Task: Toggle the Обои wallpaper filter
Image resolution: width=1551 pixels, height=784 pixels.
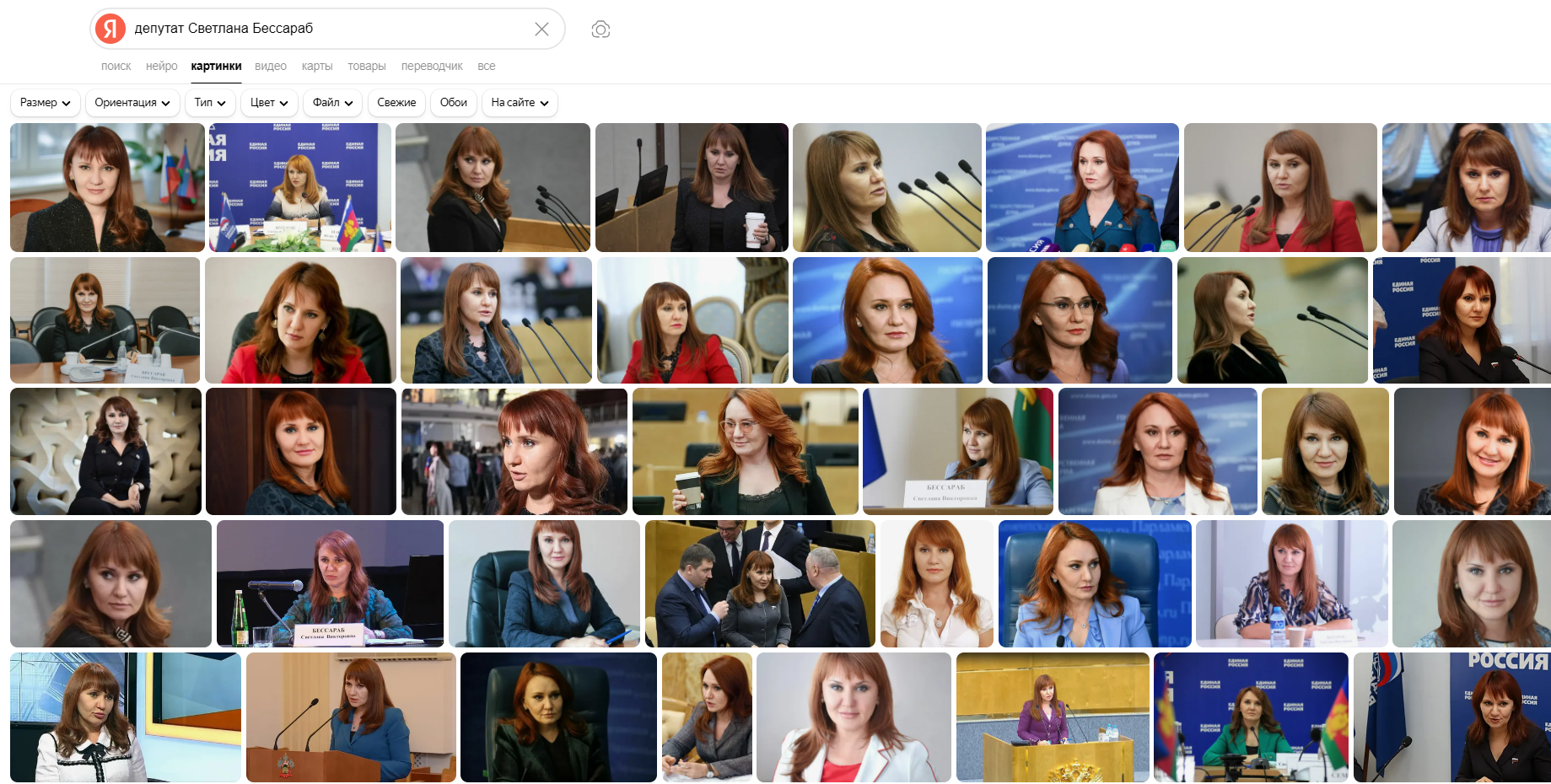Action: pyautogui.click(x=453, y=103)
